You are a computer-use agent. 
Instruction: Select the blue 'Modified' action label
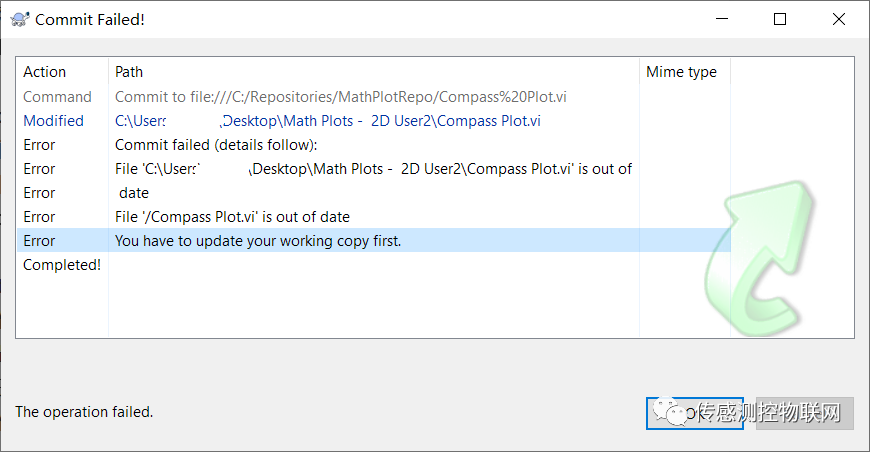tap(54, 121)
